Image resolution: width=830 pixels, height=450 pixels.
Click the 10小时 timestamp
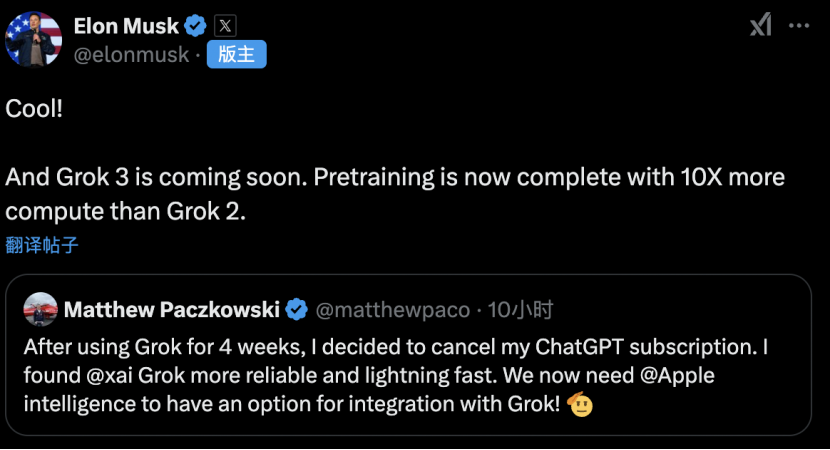[521, 310]
